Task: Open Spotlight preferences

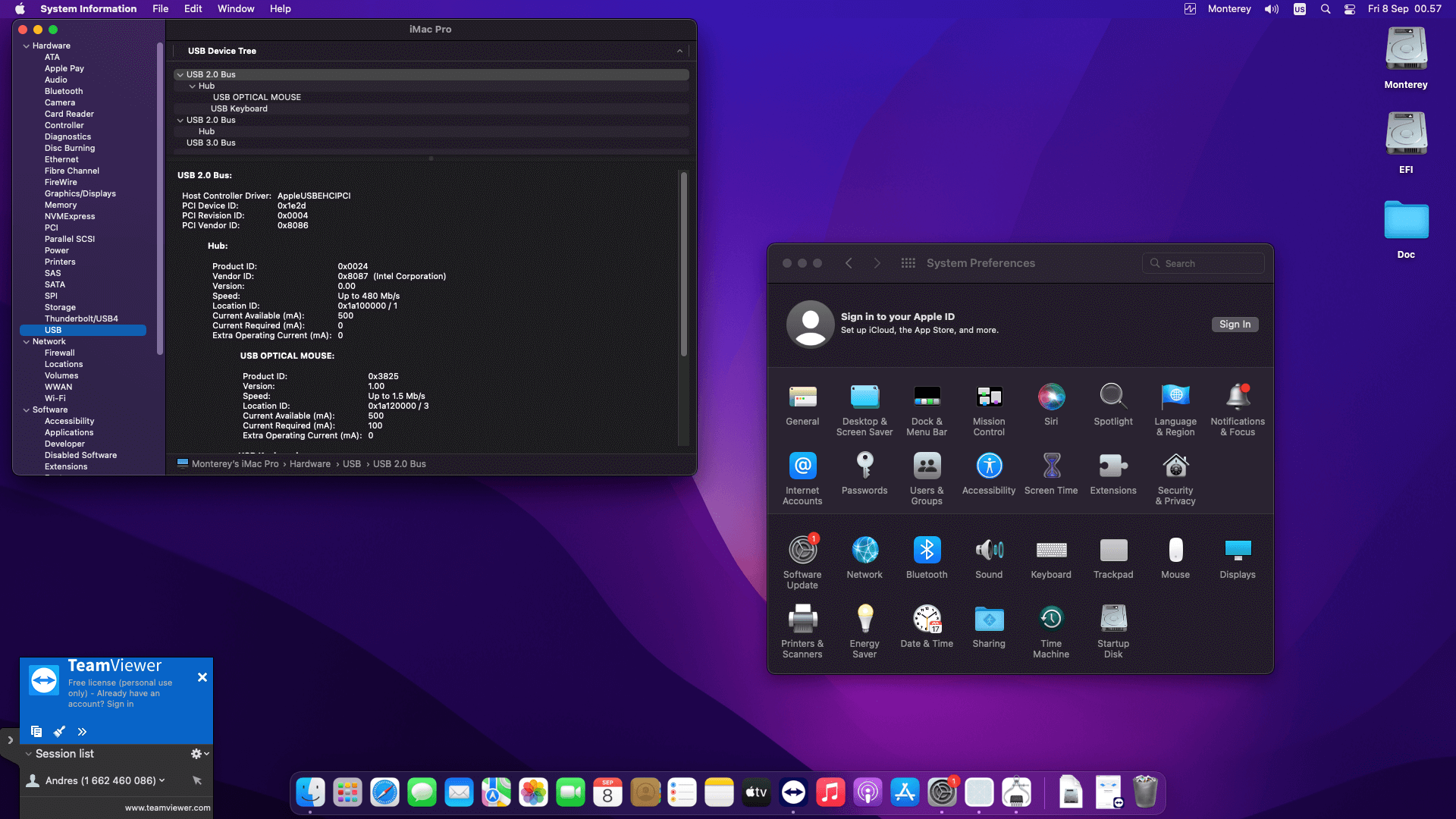Action: [x=1113, y=397]
